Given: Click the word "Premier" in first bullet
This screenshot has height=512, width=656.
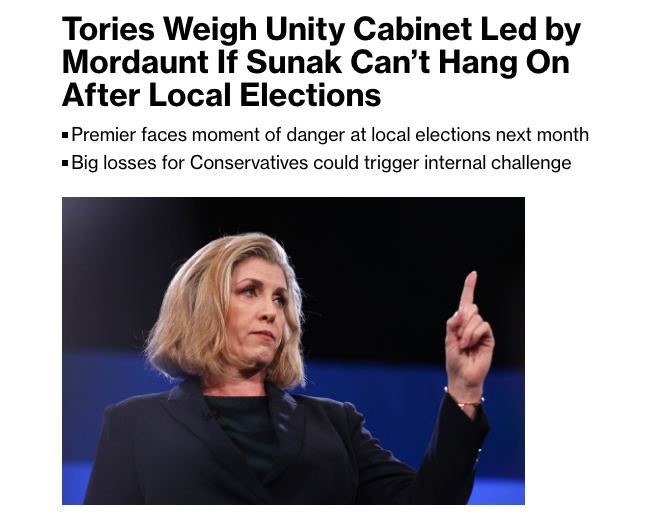Looking at the screenshot, I should pyautogui.click(x=104, y=135).
